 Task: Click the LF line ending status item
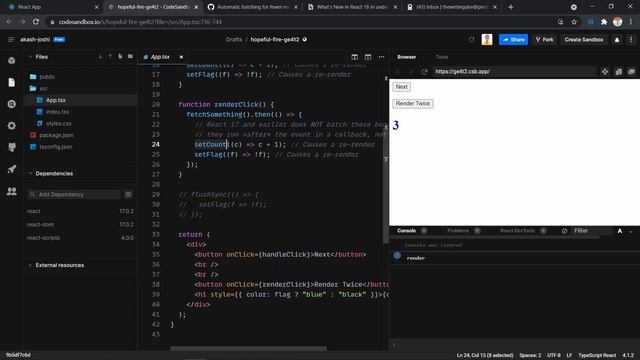[x=569, y=355]
